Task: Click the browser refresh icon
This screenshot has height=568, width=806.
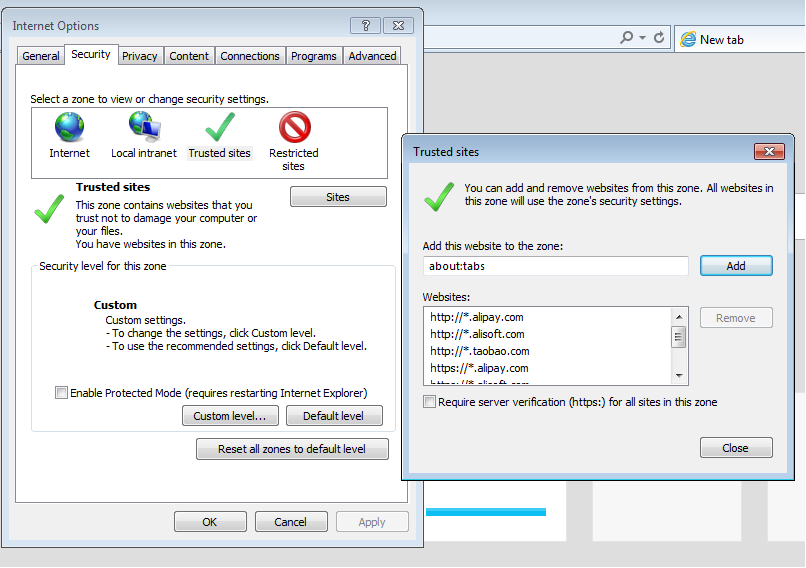Action: 658,38
